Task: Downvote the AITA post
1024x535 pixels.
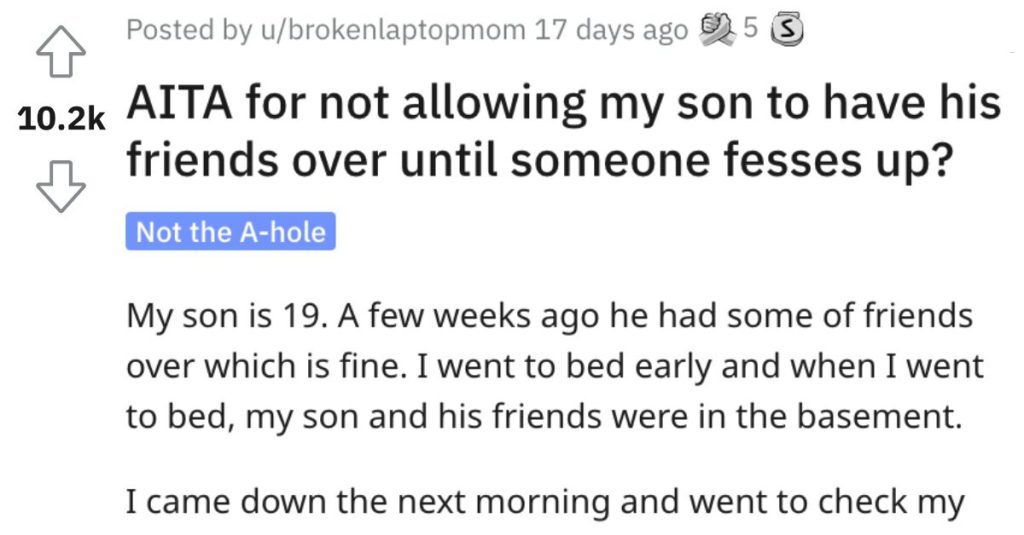Action: [x=63, y=184]
